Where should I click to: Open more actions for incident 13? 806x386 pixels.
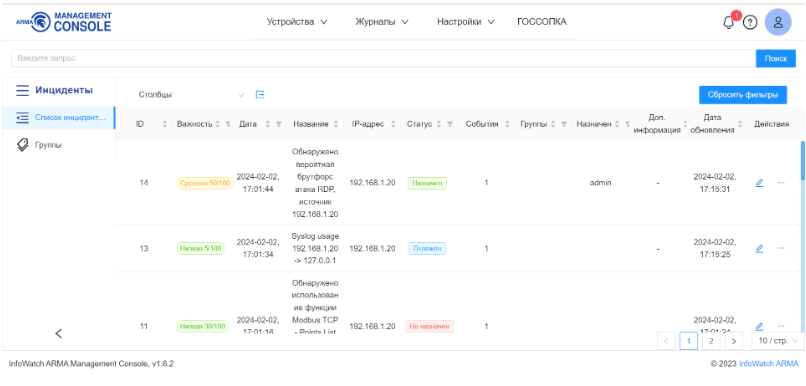coord(781,248)
